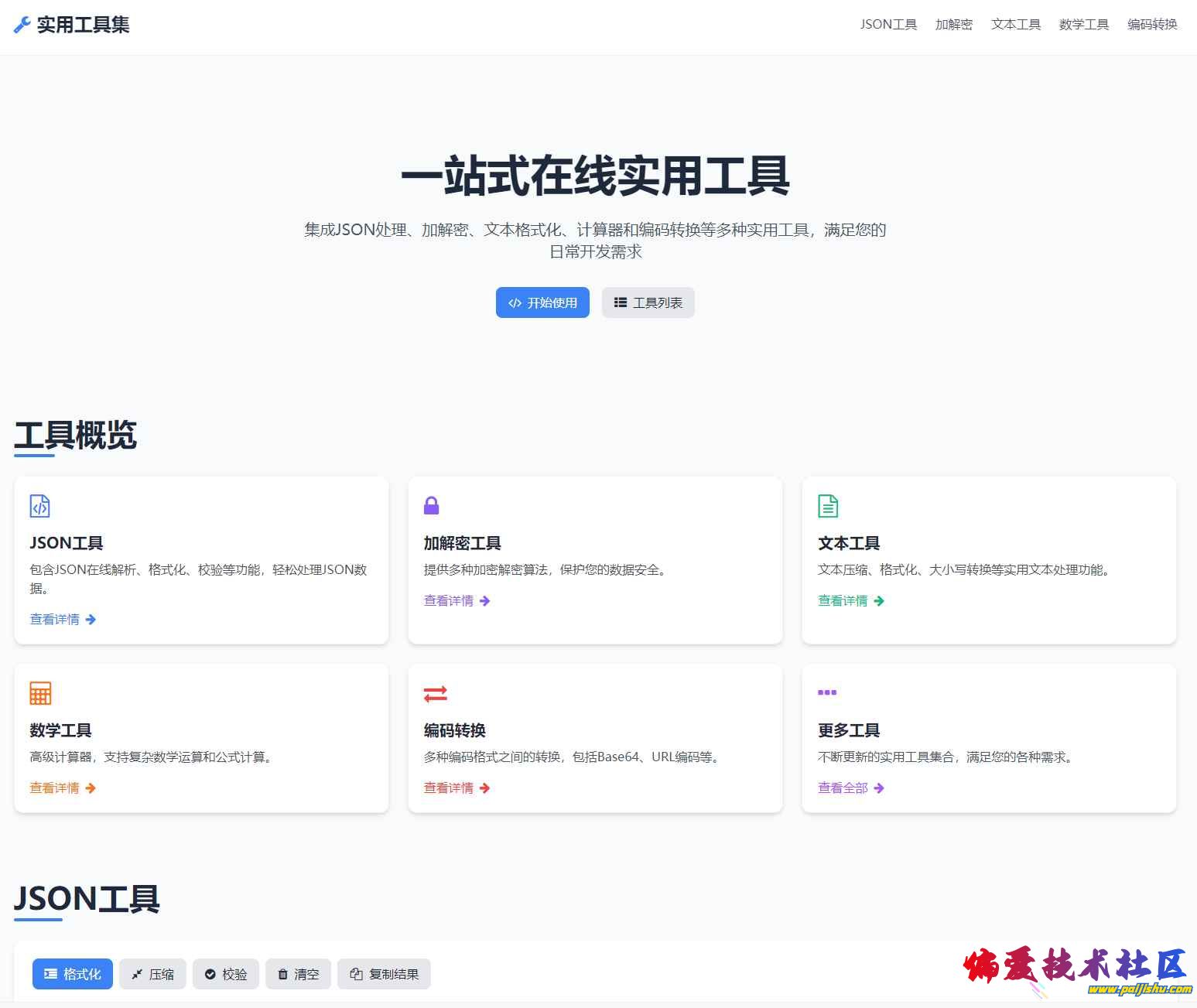The height and width of the screenshot is (1008, 1197).
Task: Select 文本工具 in the top navigation
Action: click(1015, 25)
